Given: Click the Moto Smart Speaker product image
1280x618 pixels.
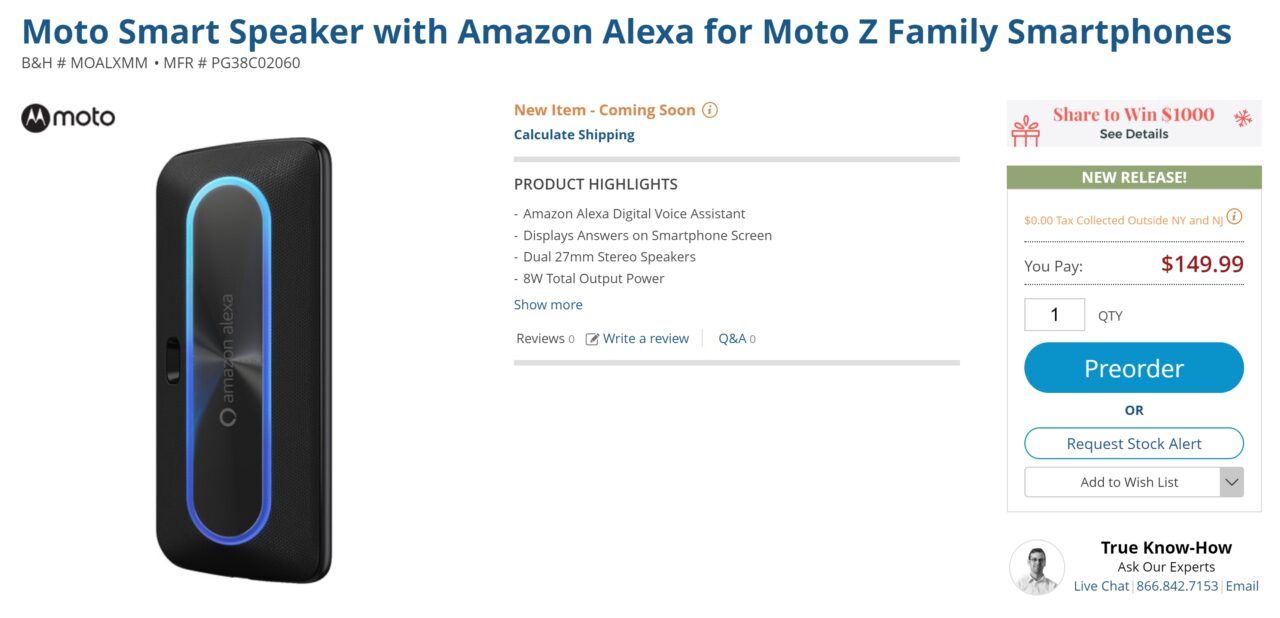Looking at the screenshot, I should [x=243, y=360].
